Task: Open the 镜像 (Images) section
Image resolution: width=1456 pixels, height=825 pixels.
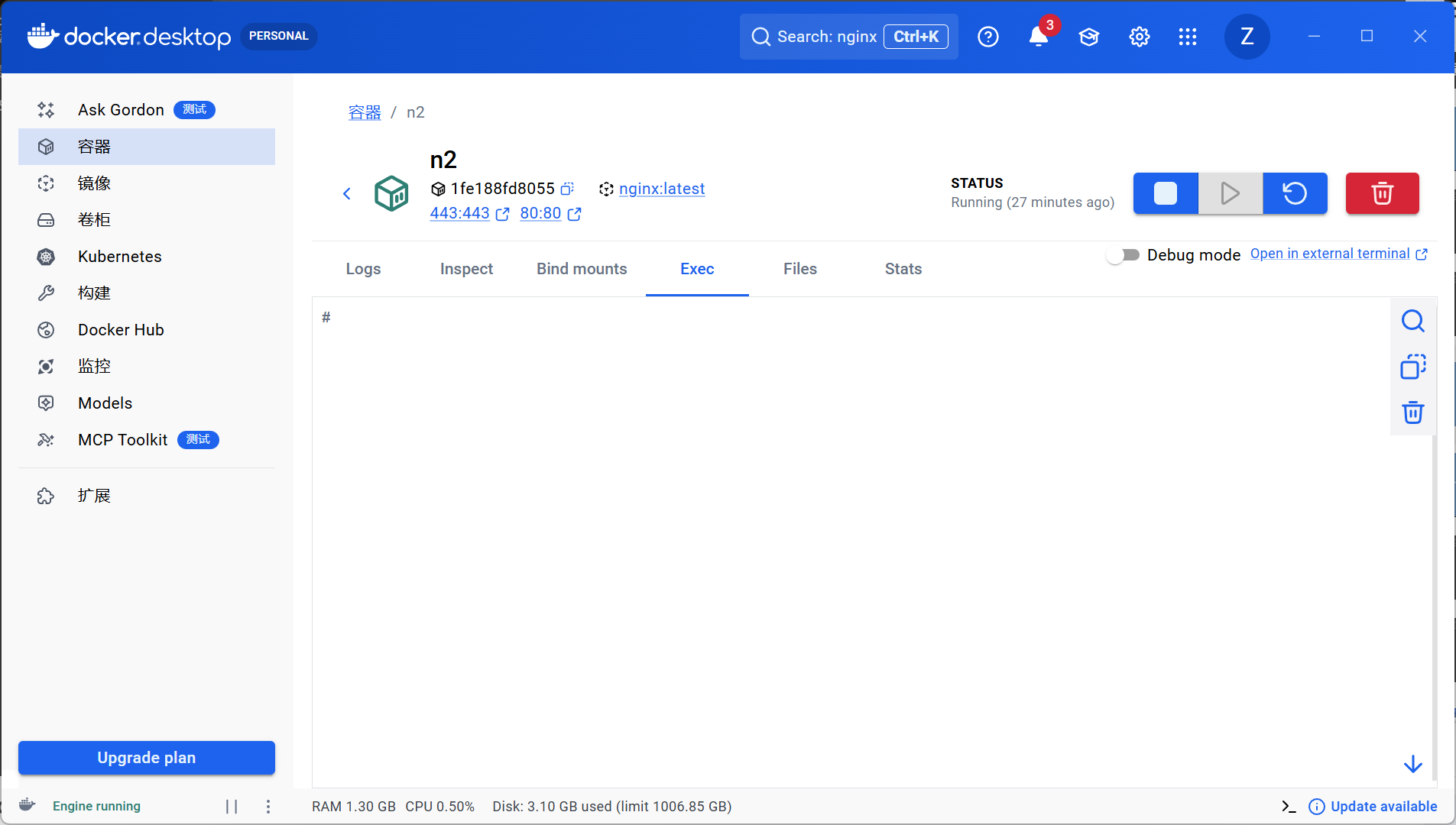Action: point(146,183)
